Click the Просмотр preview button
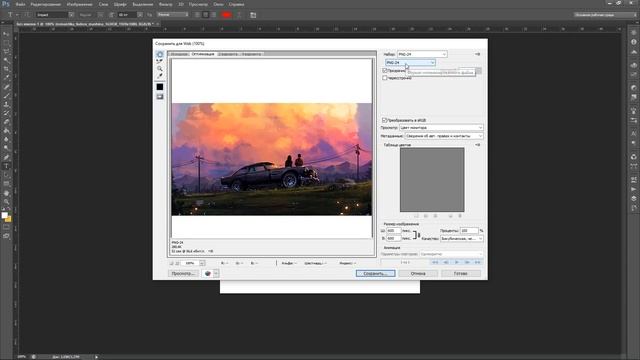The image size is (640, 360). (x=183, y=273)
